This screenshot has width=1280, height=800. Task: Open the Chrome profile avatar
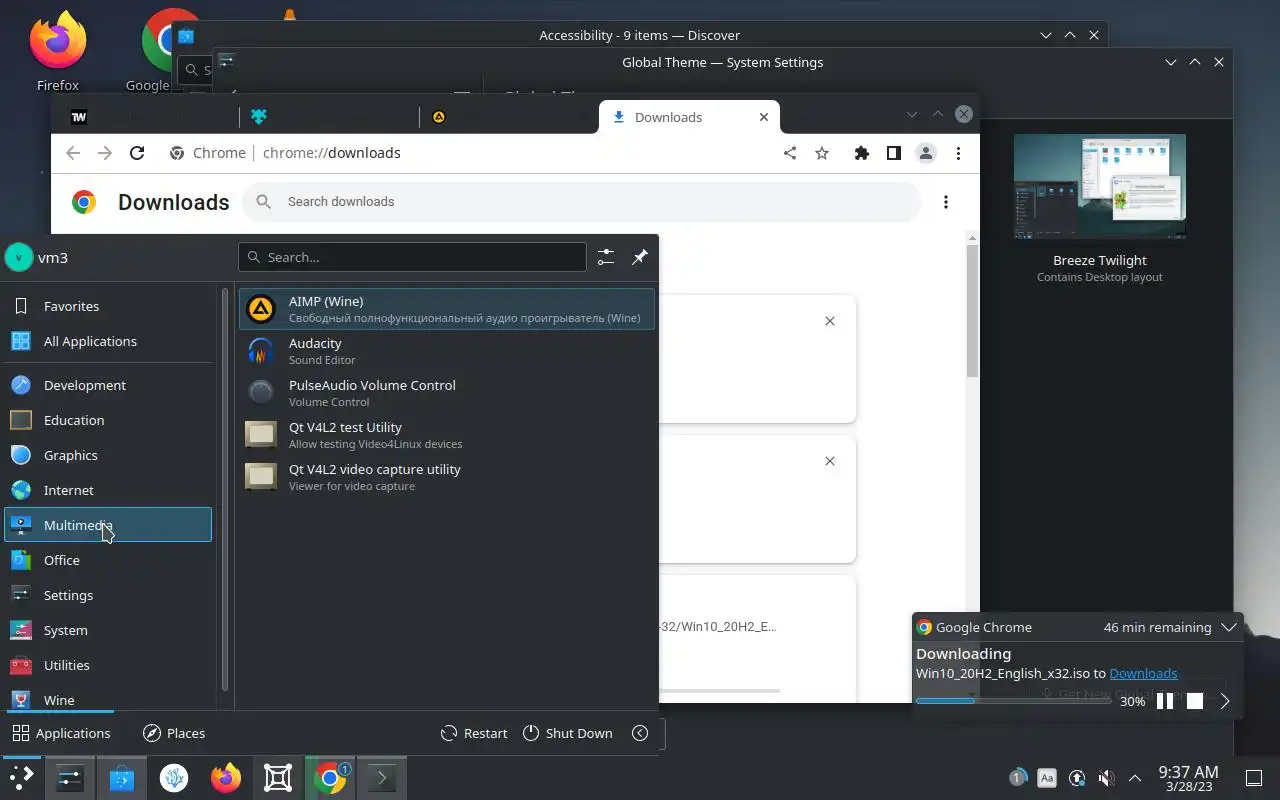pyautogui.click(x=926, y=153)
